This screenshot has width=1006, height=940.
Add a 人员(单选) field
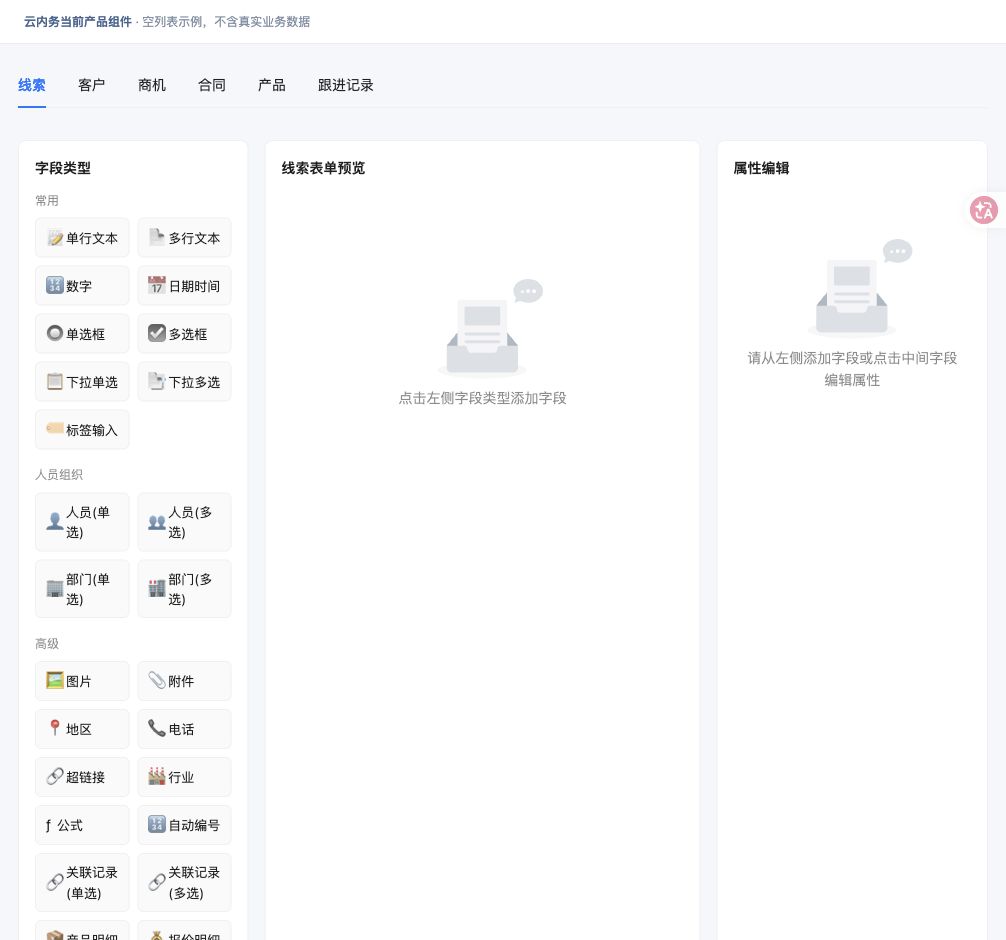(x=82, y=522)
